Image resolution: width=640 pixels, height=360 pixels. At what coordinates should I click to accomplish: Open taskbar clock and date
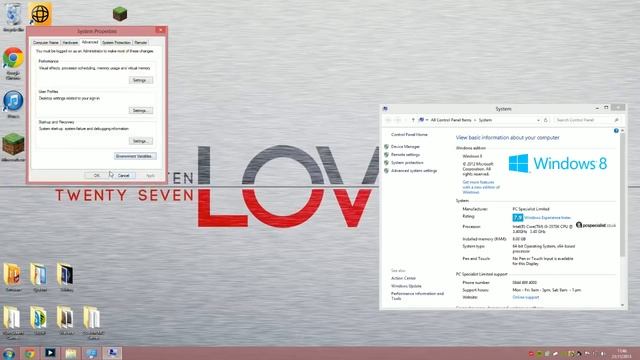tap(622, 353)
